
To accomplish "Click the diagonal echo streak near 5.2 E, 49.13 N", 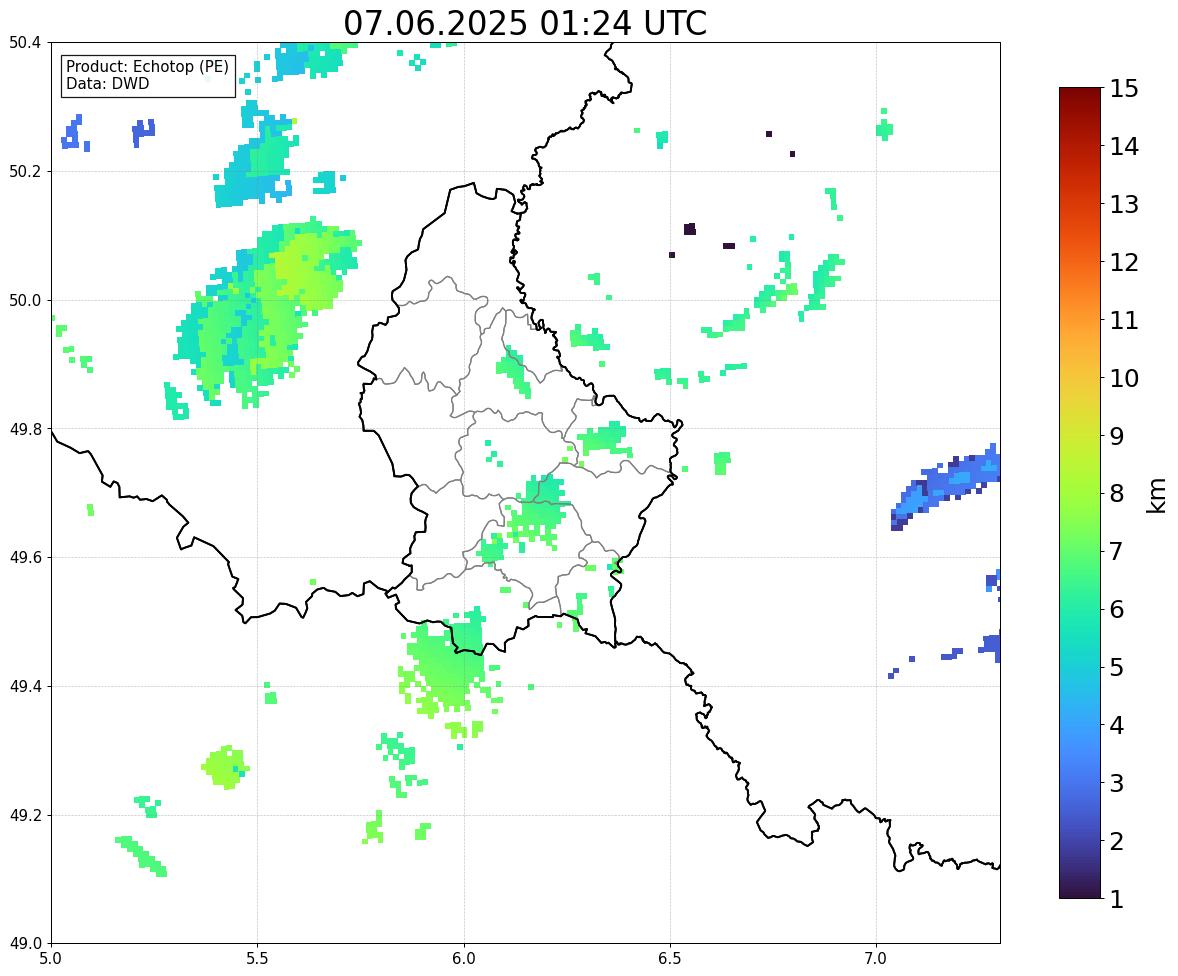I will (x=141, y=856).
